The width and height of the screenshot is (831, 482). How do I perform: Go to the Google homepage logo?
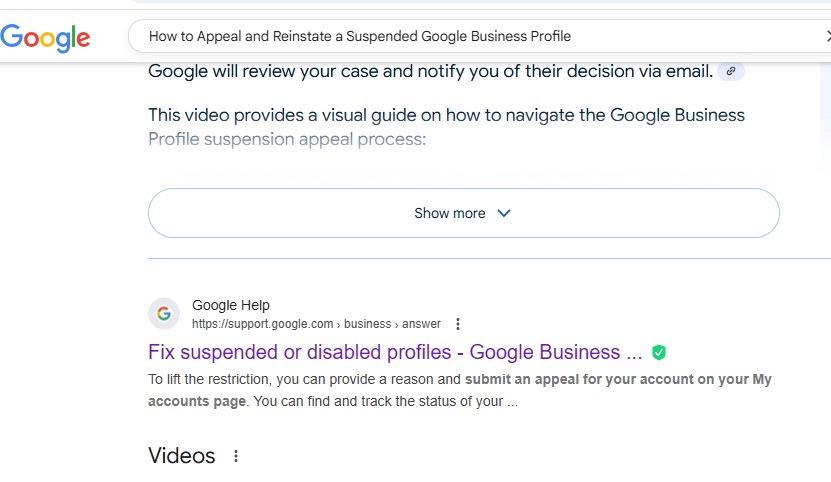point(45,37)
